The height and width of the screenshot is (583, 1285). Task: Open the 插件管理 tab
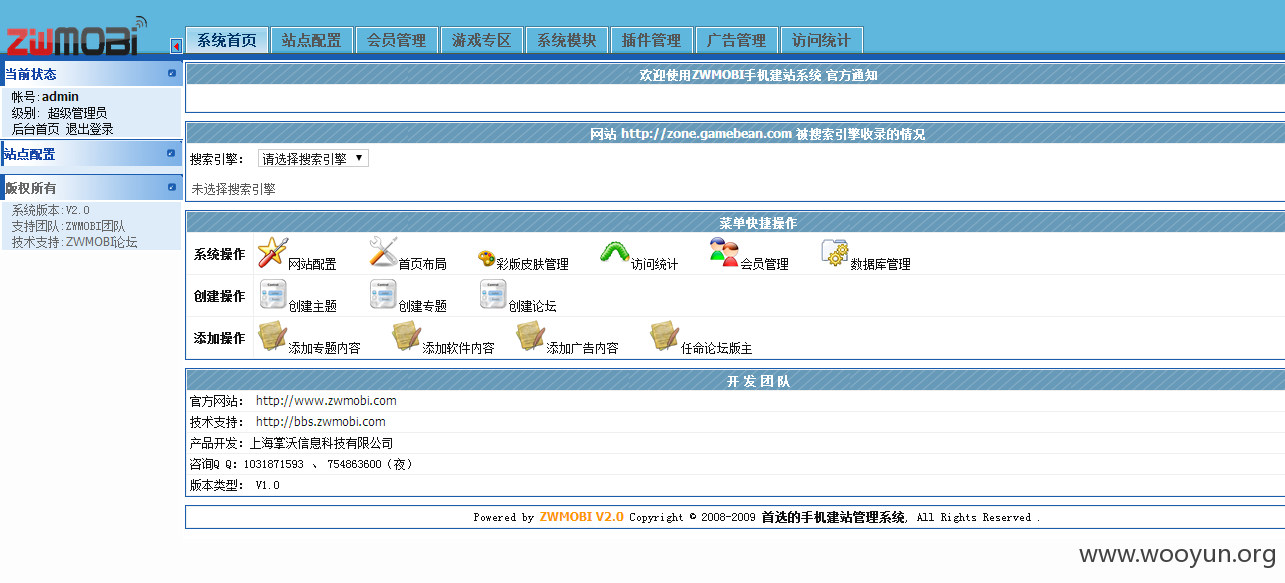[x=651, y=40]
